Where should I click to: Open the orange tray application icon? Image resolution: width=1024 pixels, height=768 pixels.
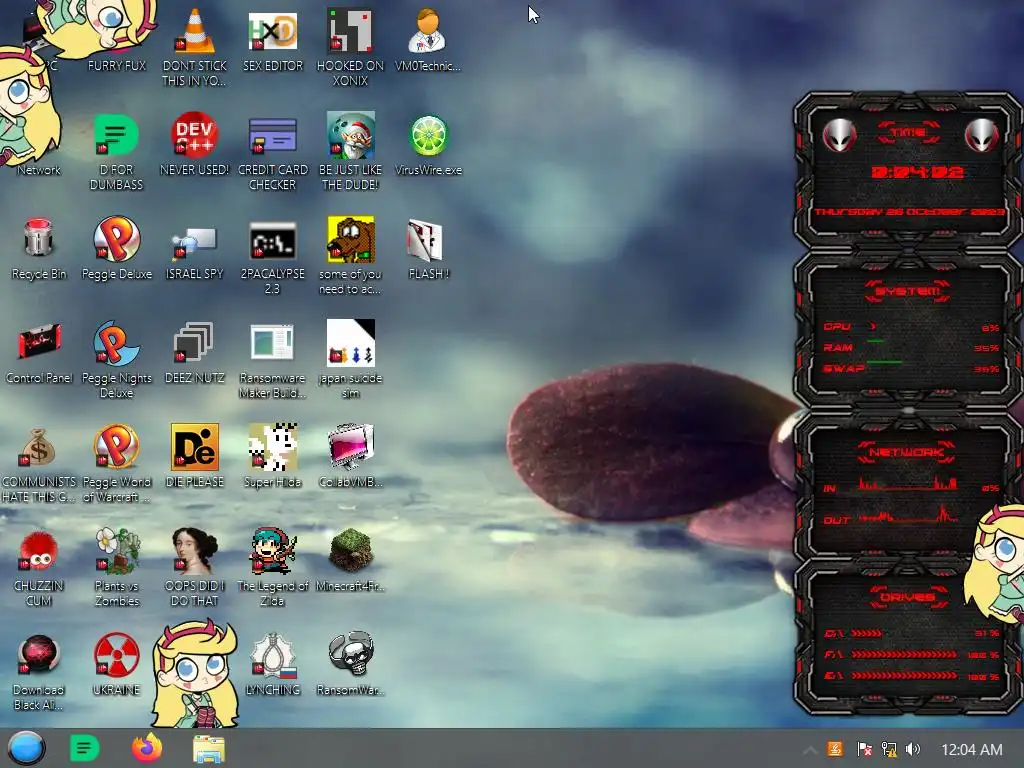click(x=835, y=749)
